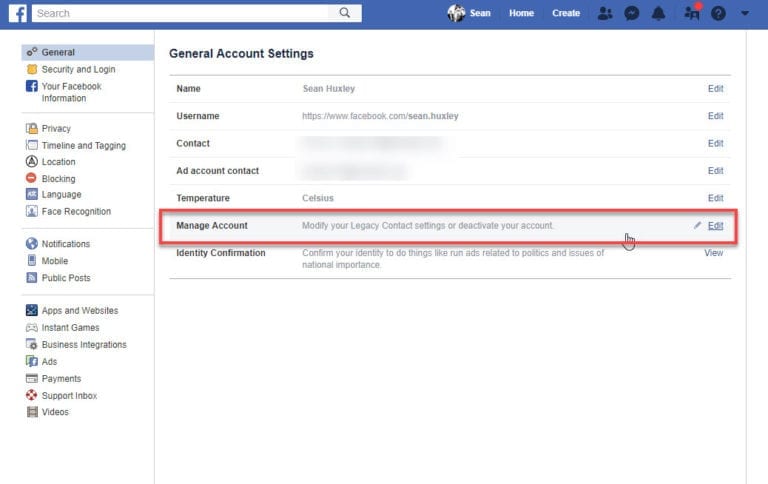Open Privacy settings label
This screenshot has width=768, height=484.
click(x=56, y=128)
